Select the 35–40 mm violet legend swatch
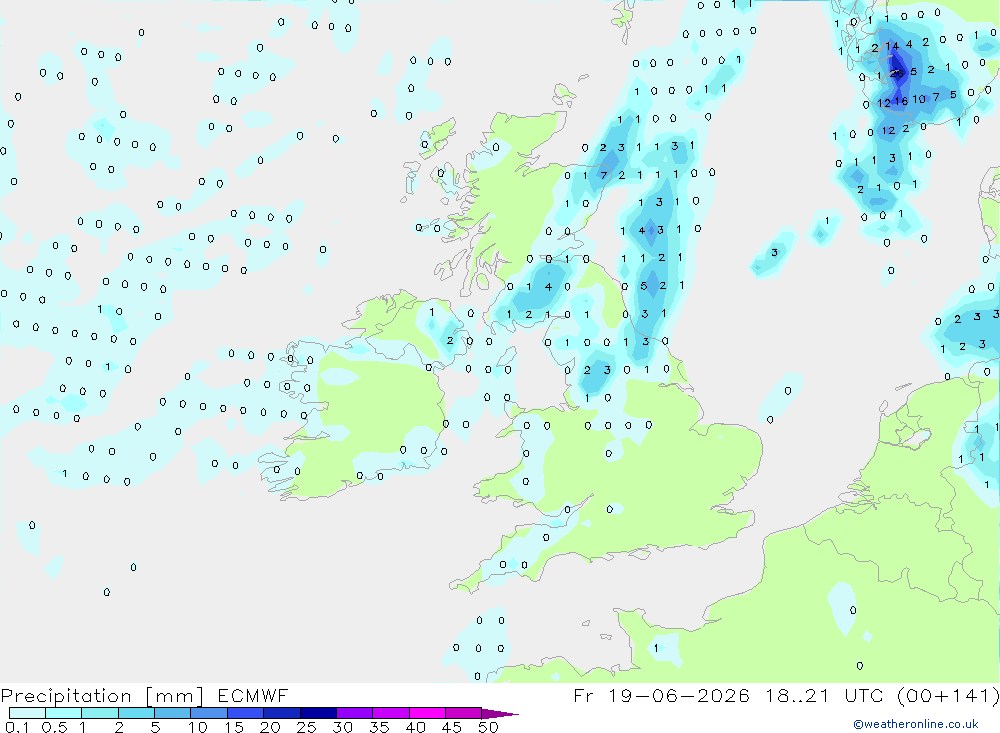This screenshot has height=733, width=1000. click(391, 713)
